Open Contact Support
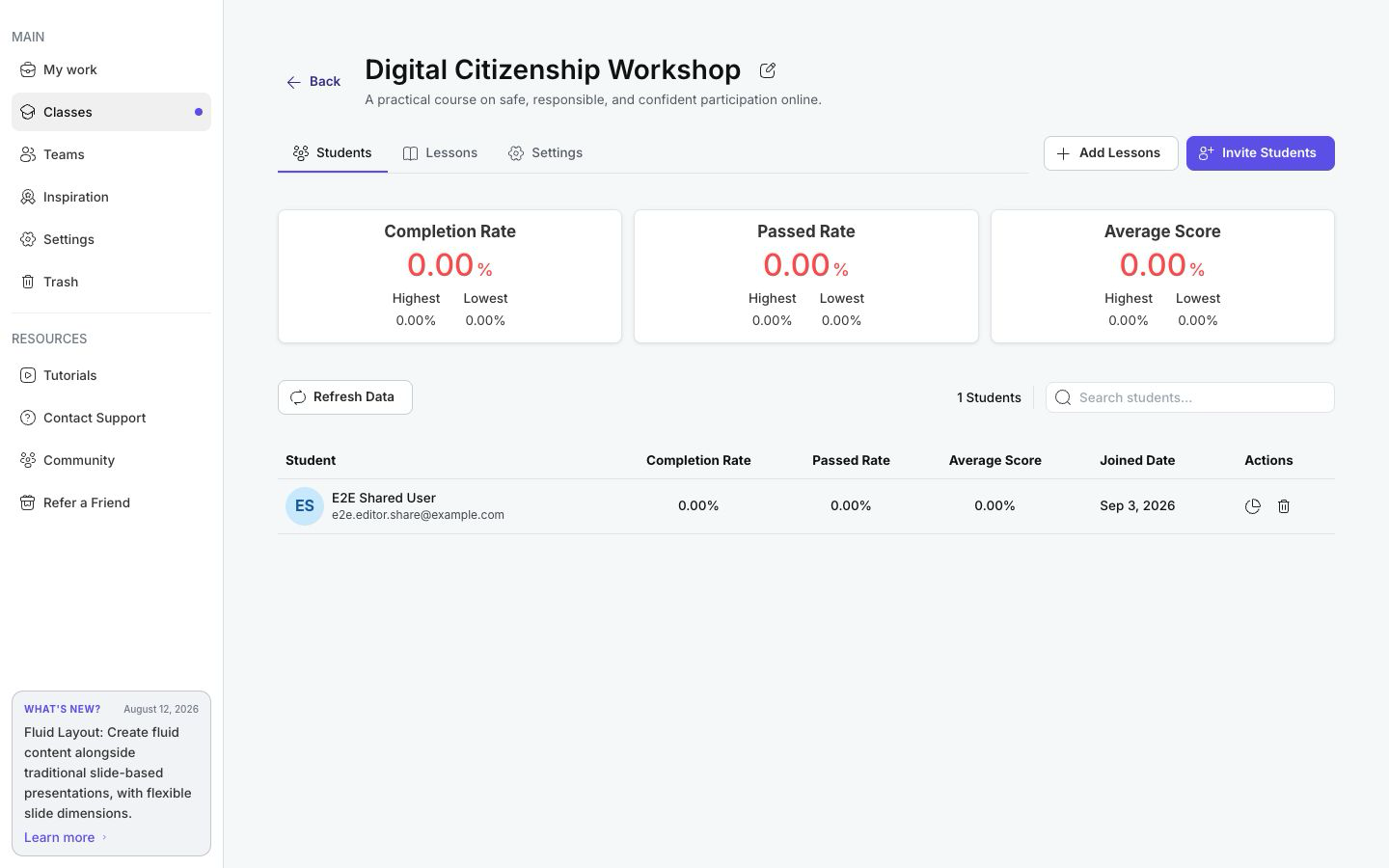The height and width of the screenshot is (868, 1389). point(111,418)
